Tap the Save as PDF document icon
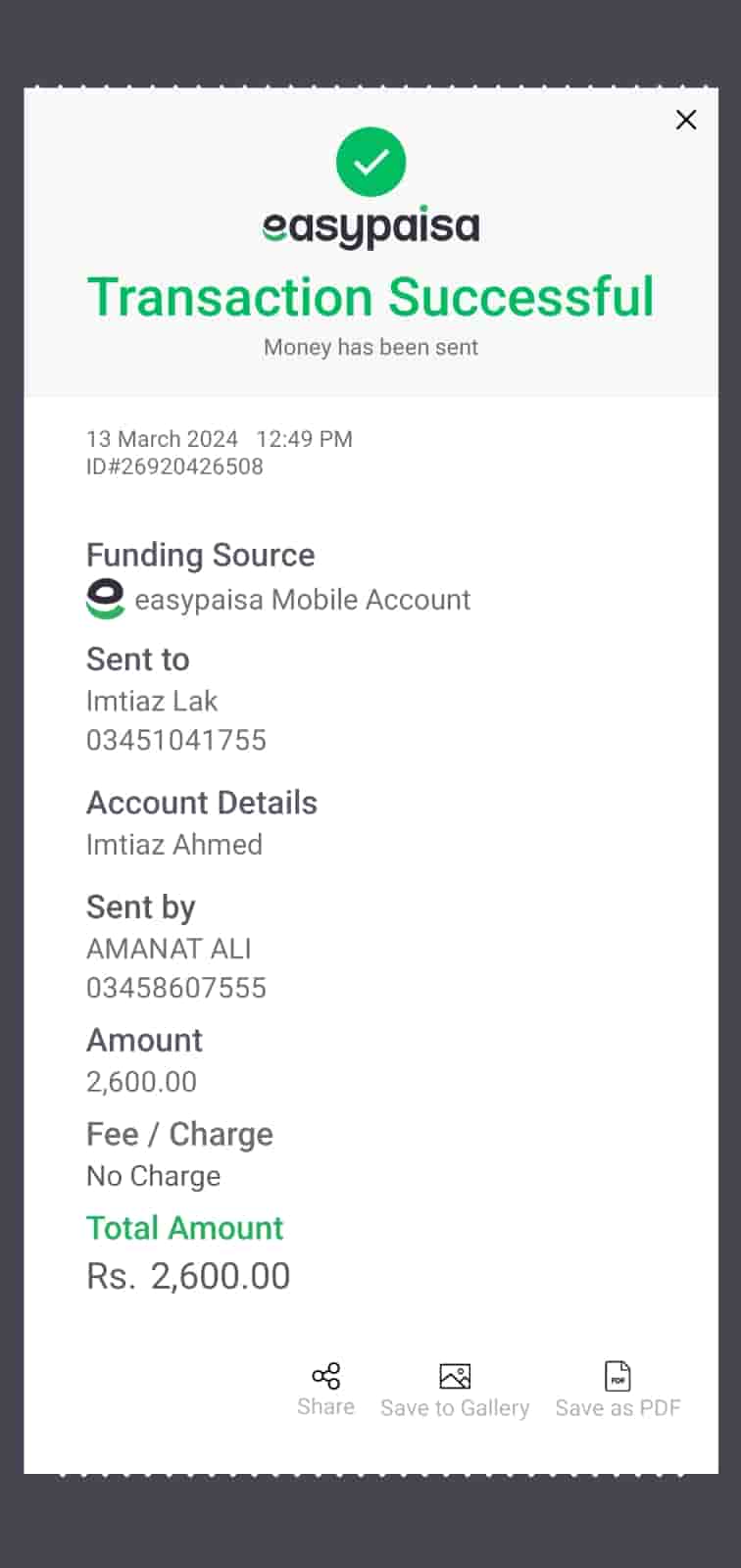The image size is (741, 1568). [617, 1376]
